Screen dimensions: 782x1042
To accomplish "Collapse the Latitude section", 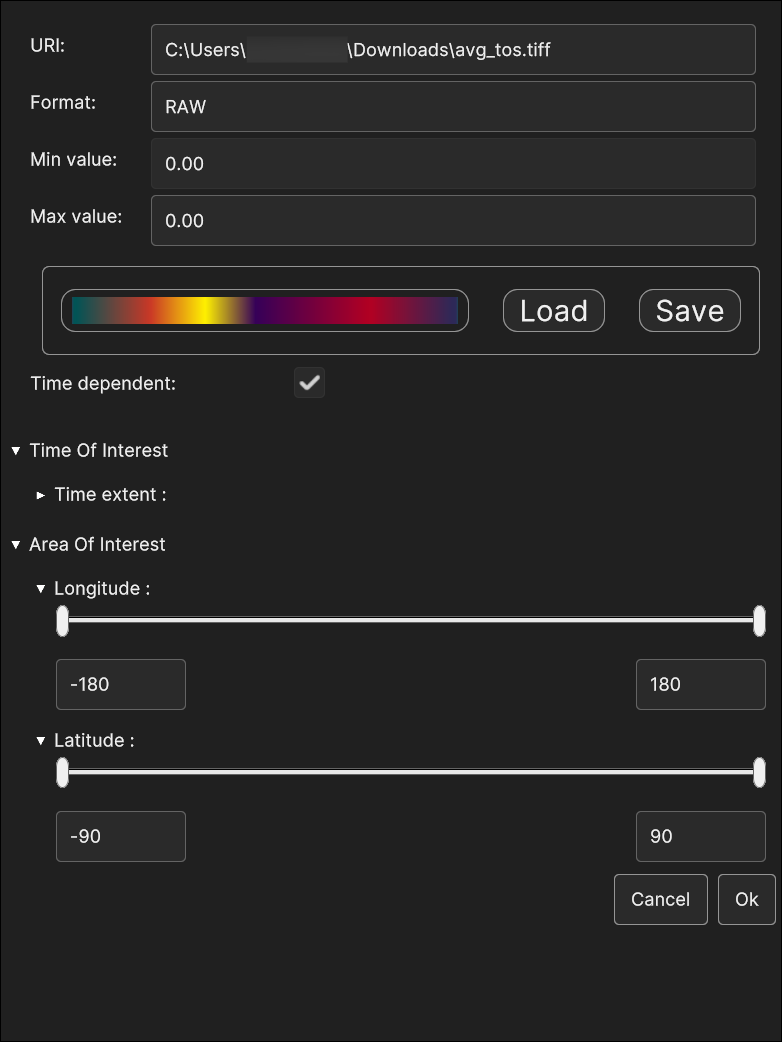I will [x=41, y=741].
